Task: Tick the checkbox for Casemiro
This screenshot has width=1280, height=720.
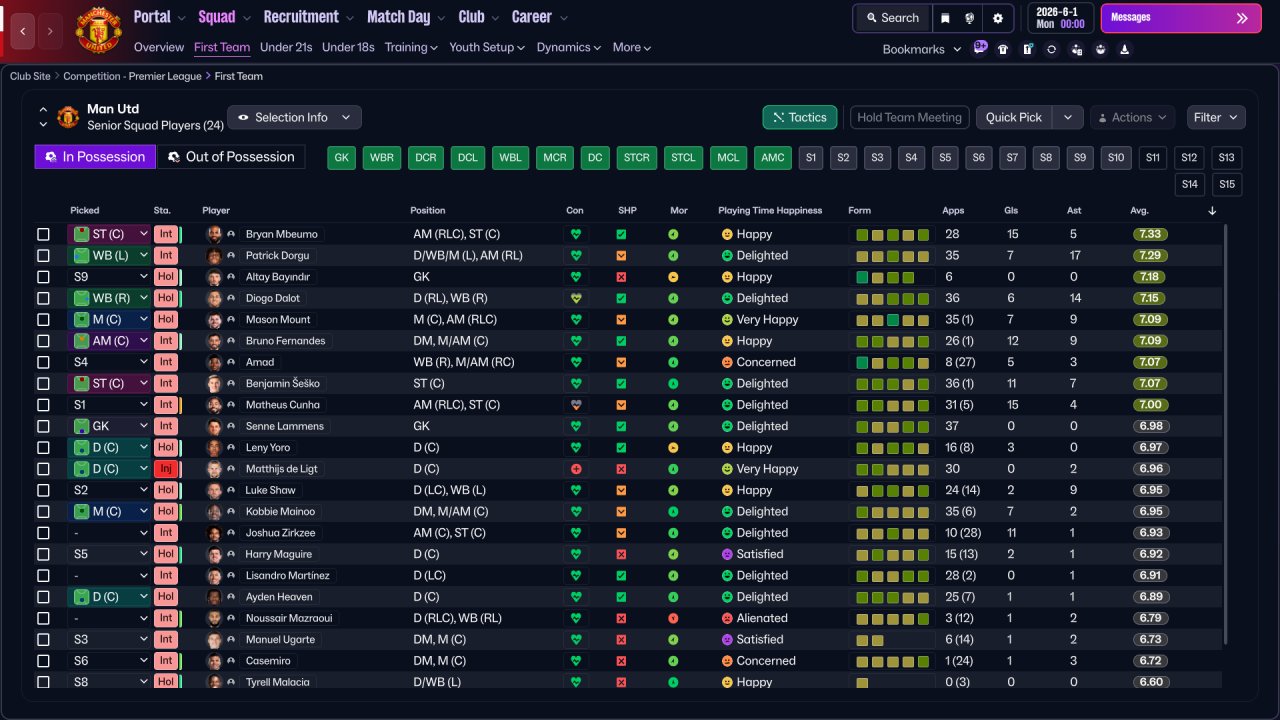Action: coord(43,661)
